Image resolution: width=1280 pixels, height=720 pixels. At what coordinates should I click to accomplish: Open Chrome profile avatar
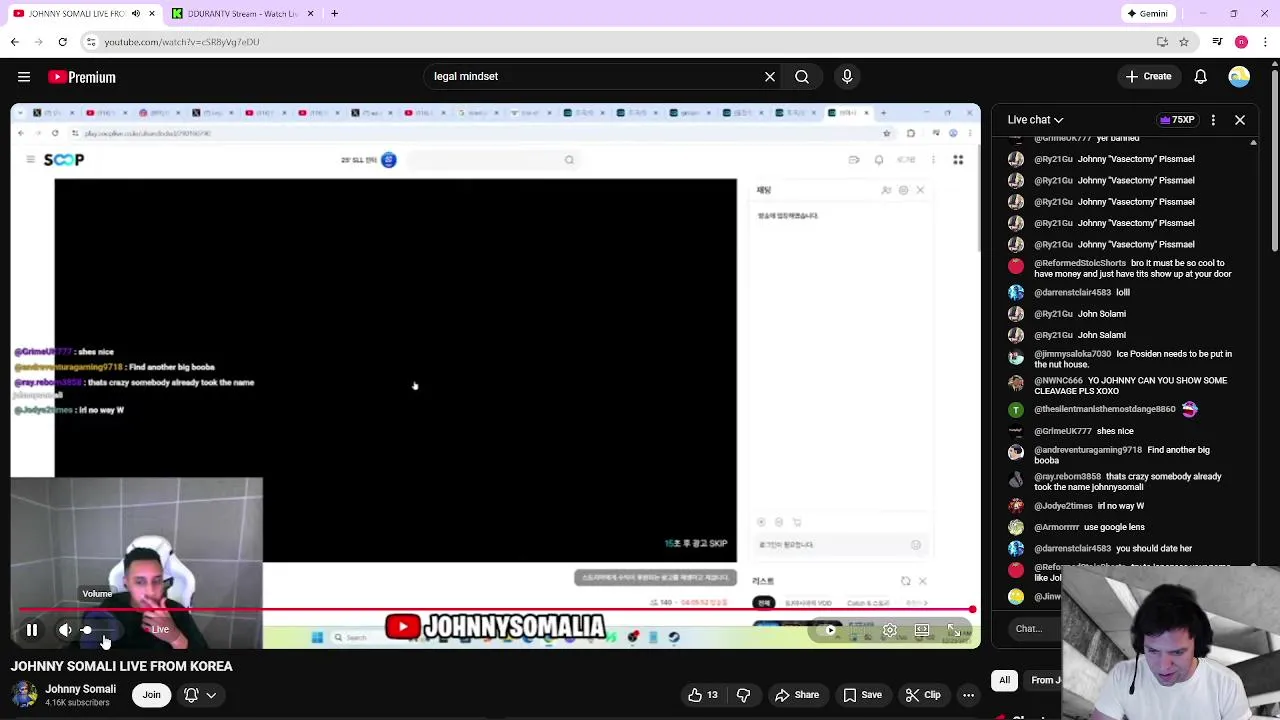click(1241, 42)
